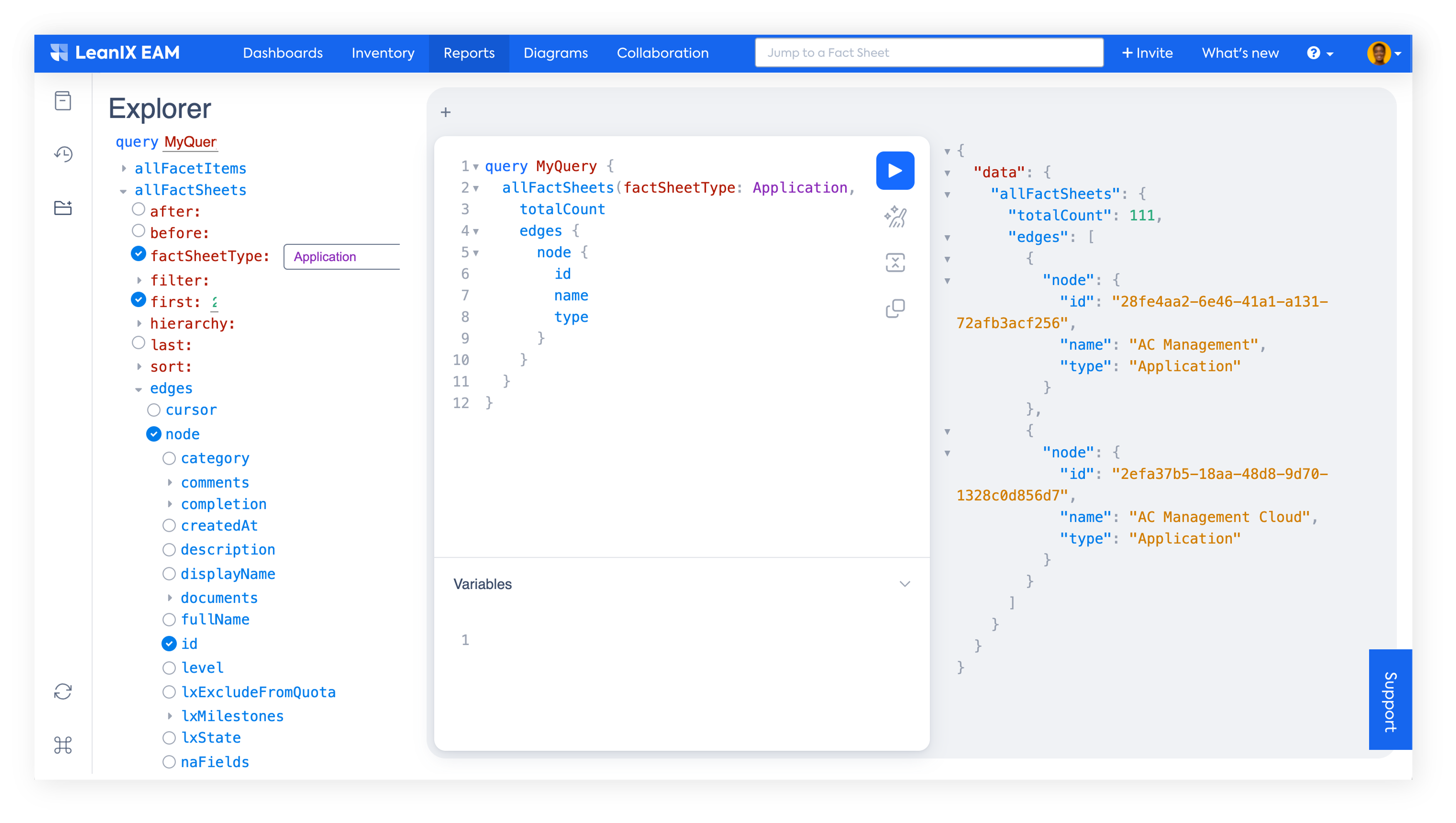This screenshot has height=823, width=1456.
Task: Expand the lxMilestones field
Action: pos(170,716)
